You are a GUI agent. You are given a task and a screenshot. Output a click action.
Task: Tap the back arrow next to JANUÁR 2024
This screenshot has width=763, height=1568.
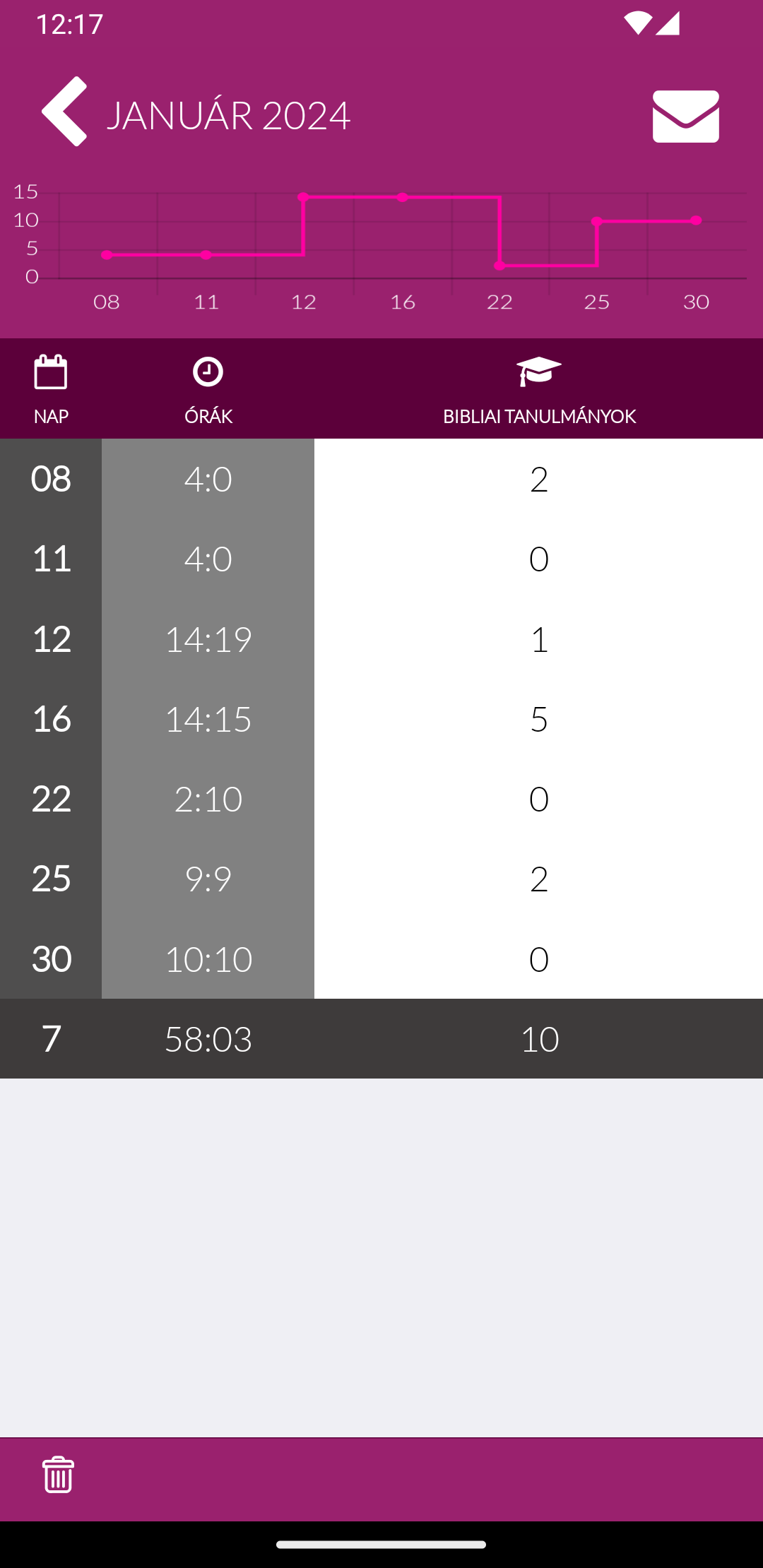[64, 112]
